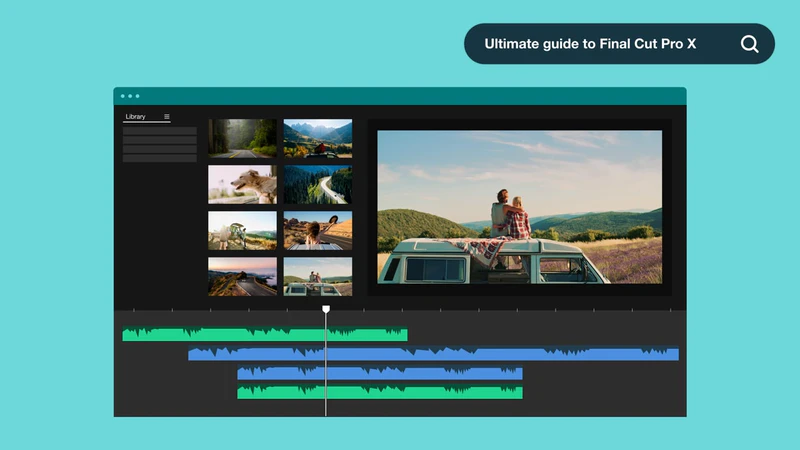
Task: Click the timeline playhead marker
Action: point(326,309)
